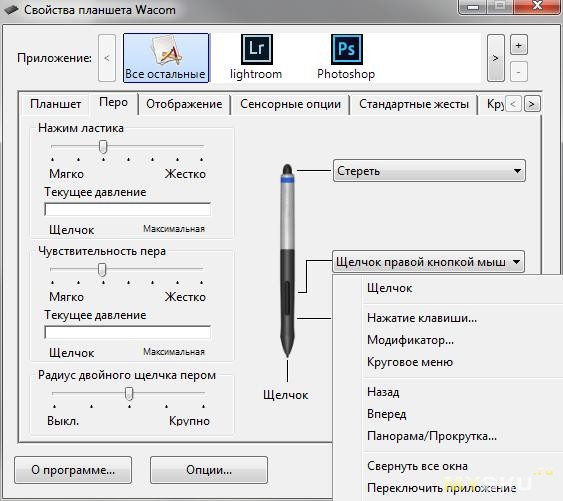Add application with the plus button
The image size is (563, 501).
(x=518, y=45)
